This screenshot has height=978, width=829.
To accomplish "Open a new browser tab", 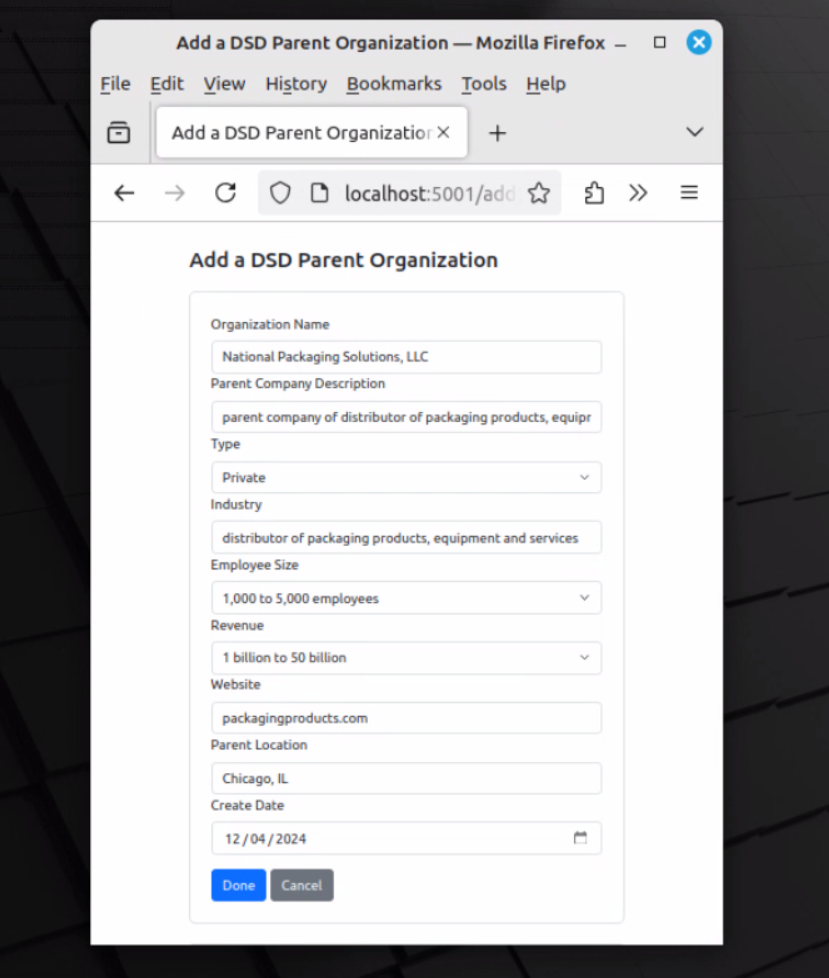I will 497,132.
